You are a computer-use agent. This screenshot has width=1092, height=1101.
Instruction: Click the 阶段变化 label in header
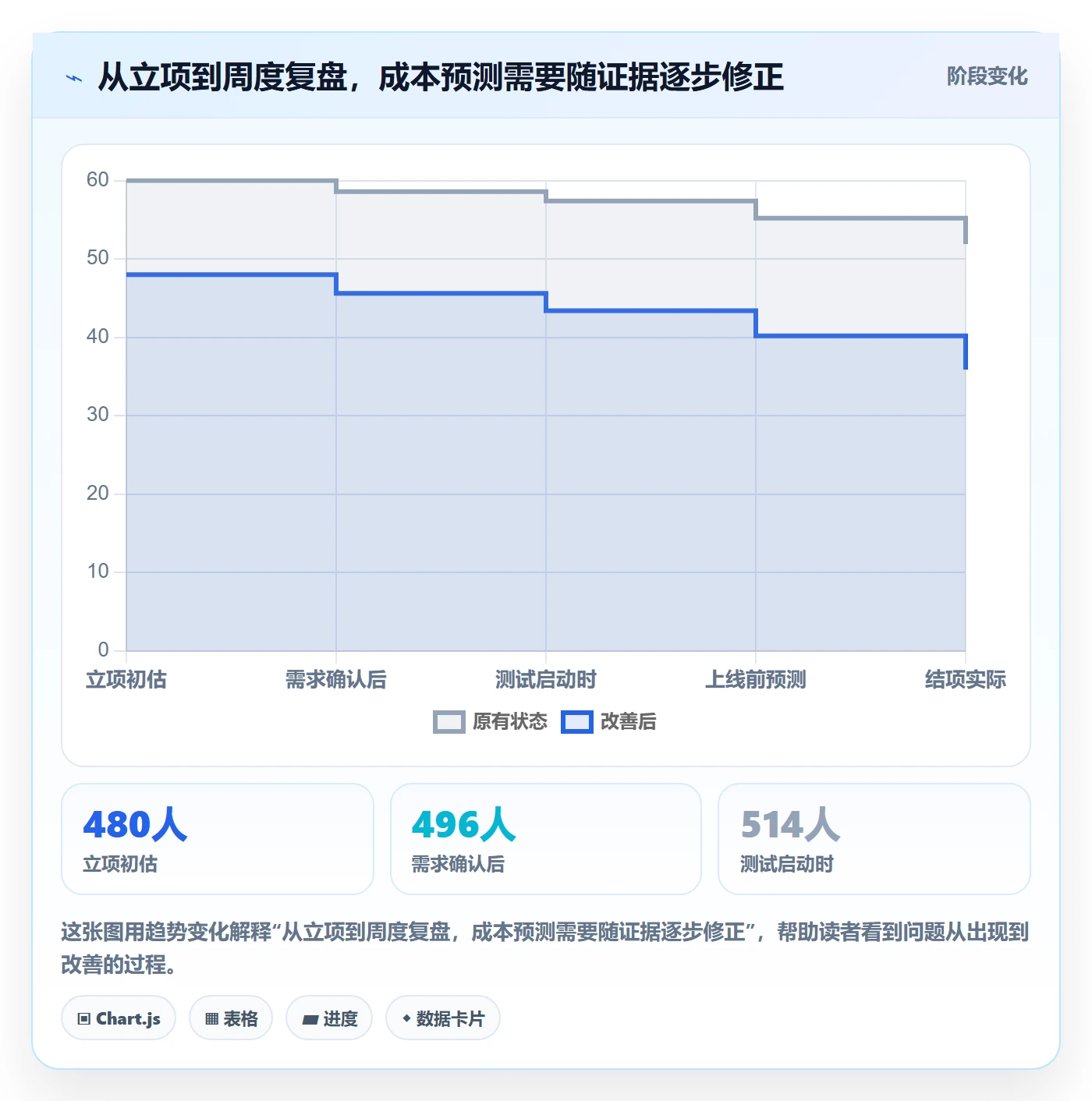coord(987,76)
